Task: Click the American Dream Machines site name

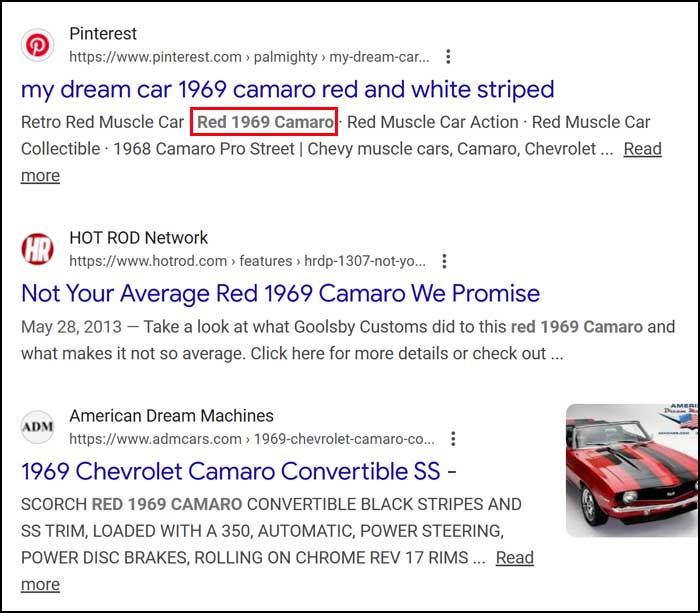Action: (x=171, y=416)
